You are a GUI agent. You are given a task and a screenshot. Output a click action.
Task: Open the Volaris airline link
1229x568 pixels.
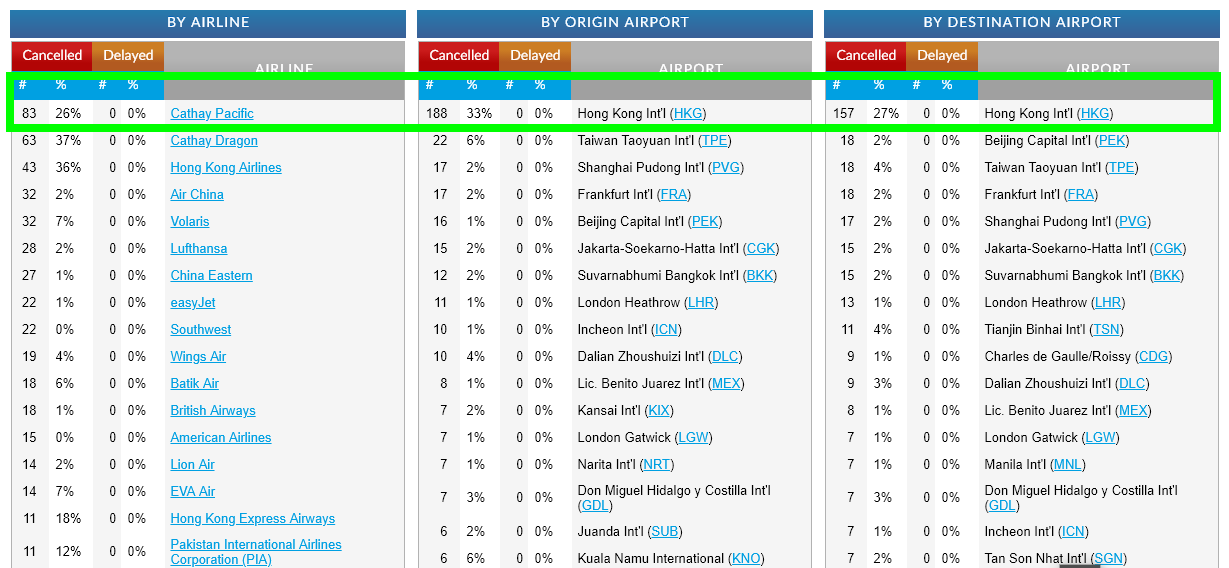click(190, 222)
